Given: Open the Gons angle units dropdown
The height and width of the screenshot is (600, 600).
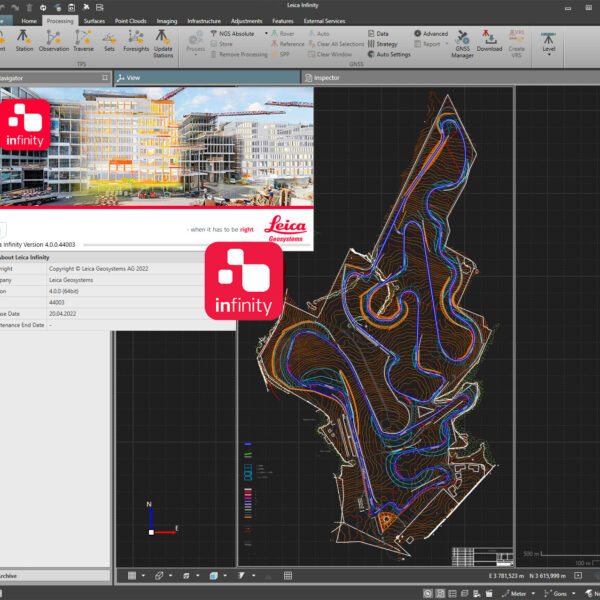Looking at the screenshot, I should tap(574, 593).
